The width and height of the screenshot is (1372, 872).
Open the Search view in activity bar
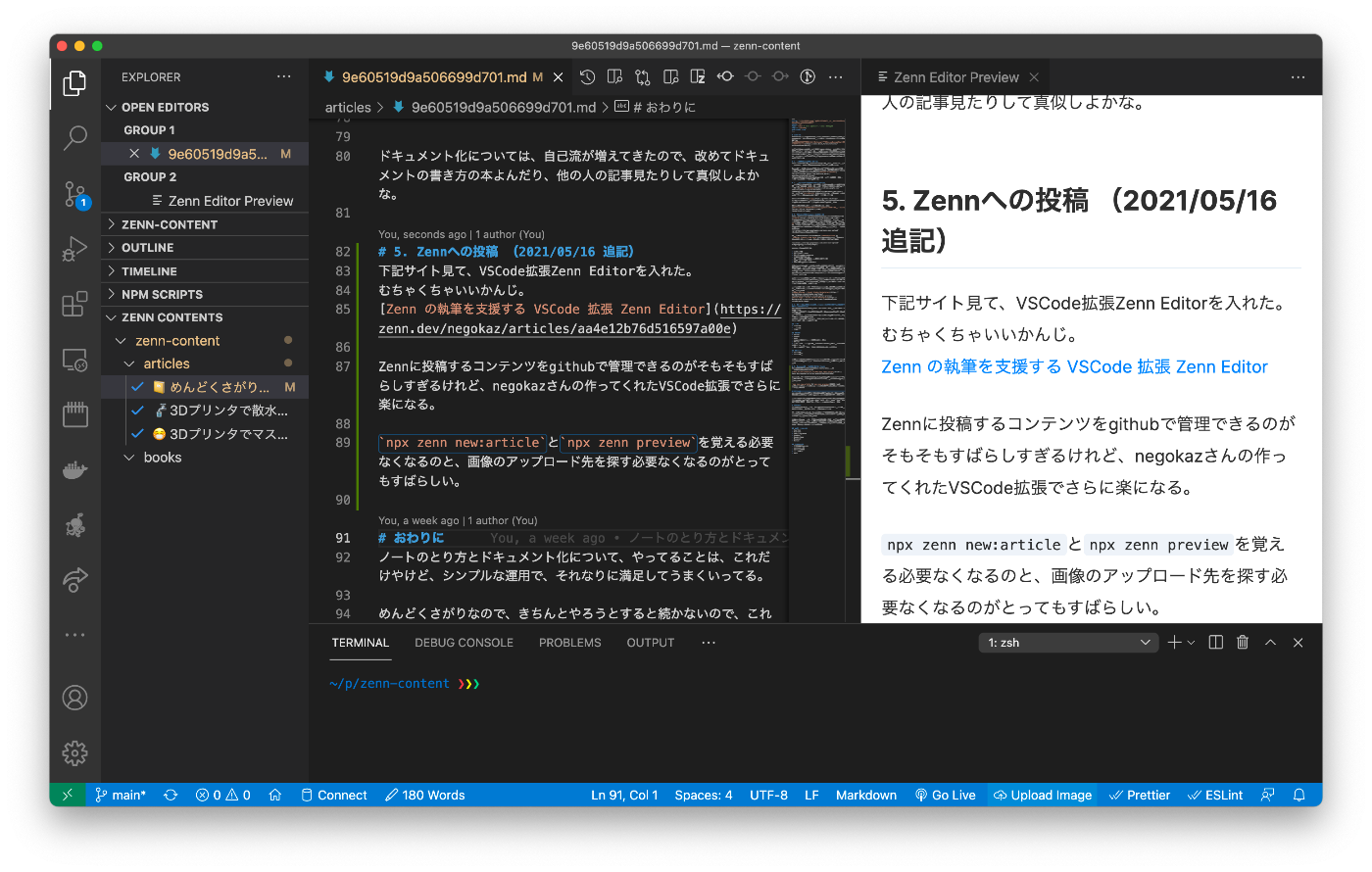click(74, 138)
